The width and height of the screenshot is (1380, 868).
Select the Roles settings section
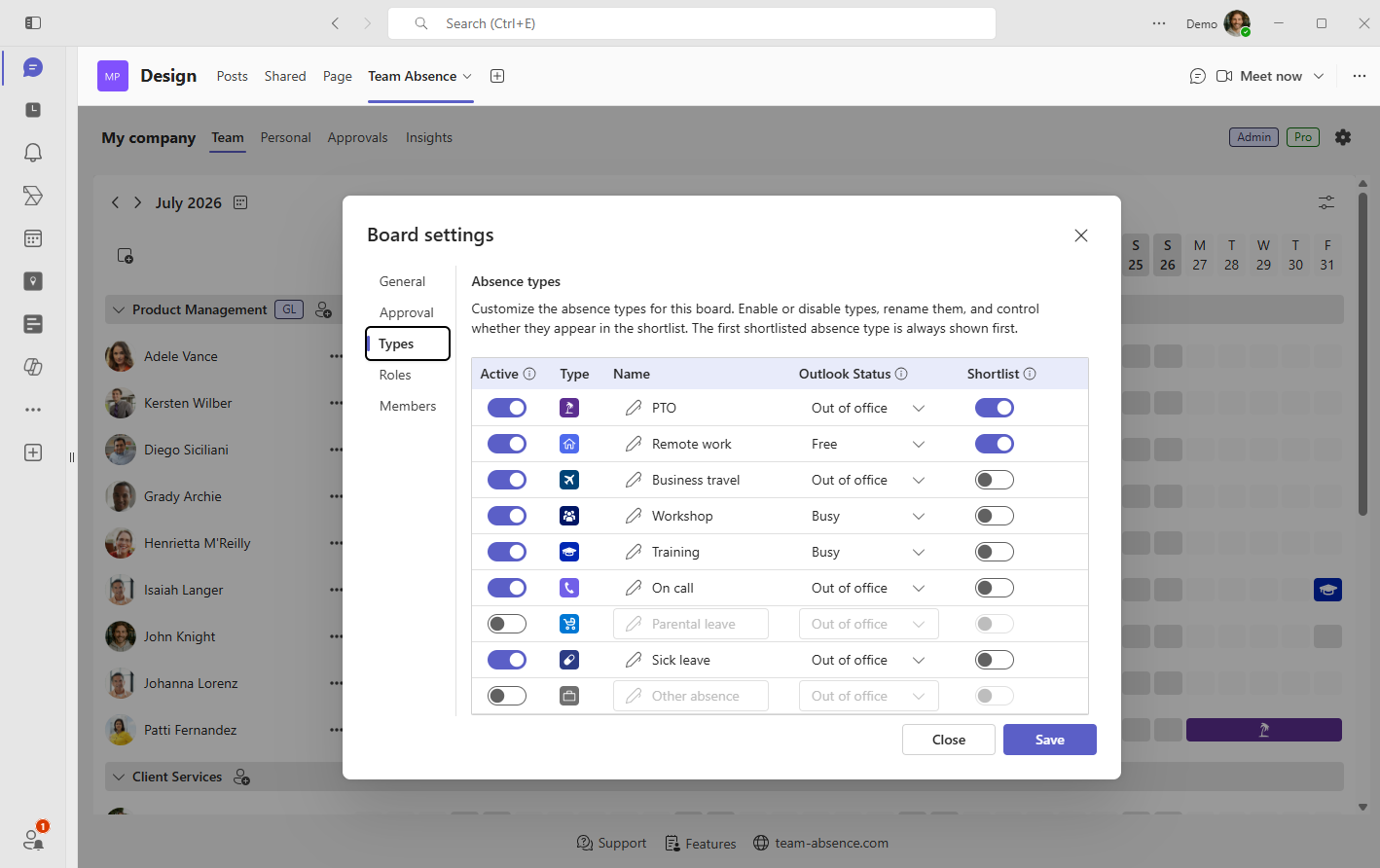click(395, 375)
